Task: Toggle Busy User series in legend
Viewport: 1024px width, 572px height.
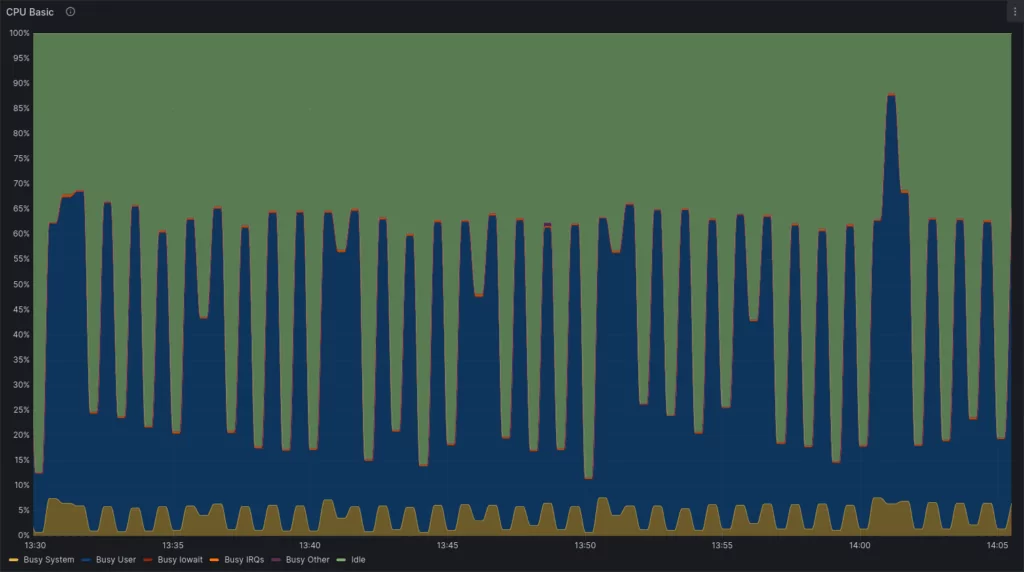Action: [x=116, y=560]
